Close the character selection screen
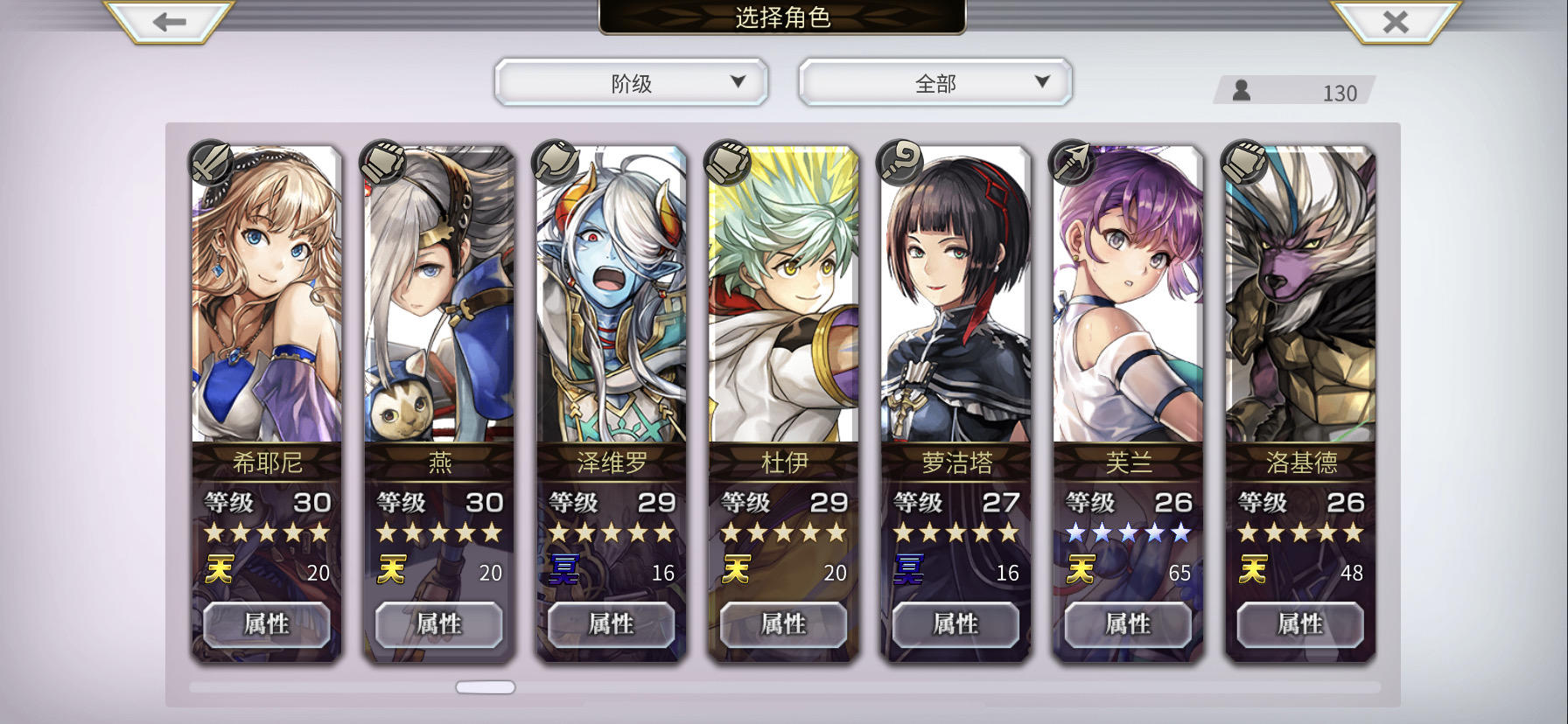This screenshot has width=1568, height=724. [1396, 21]
